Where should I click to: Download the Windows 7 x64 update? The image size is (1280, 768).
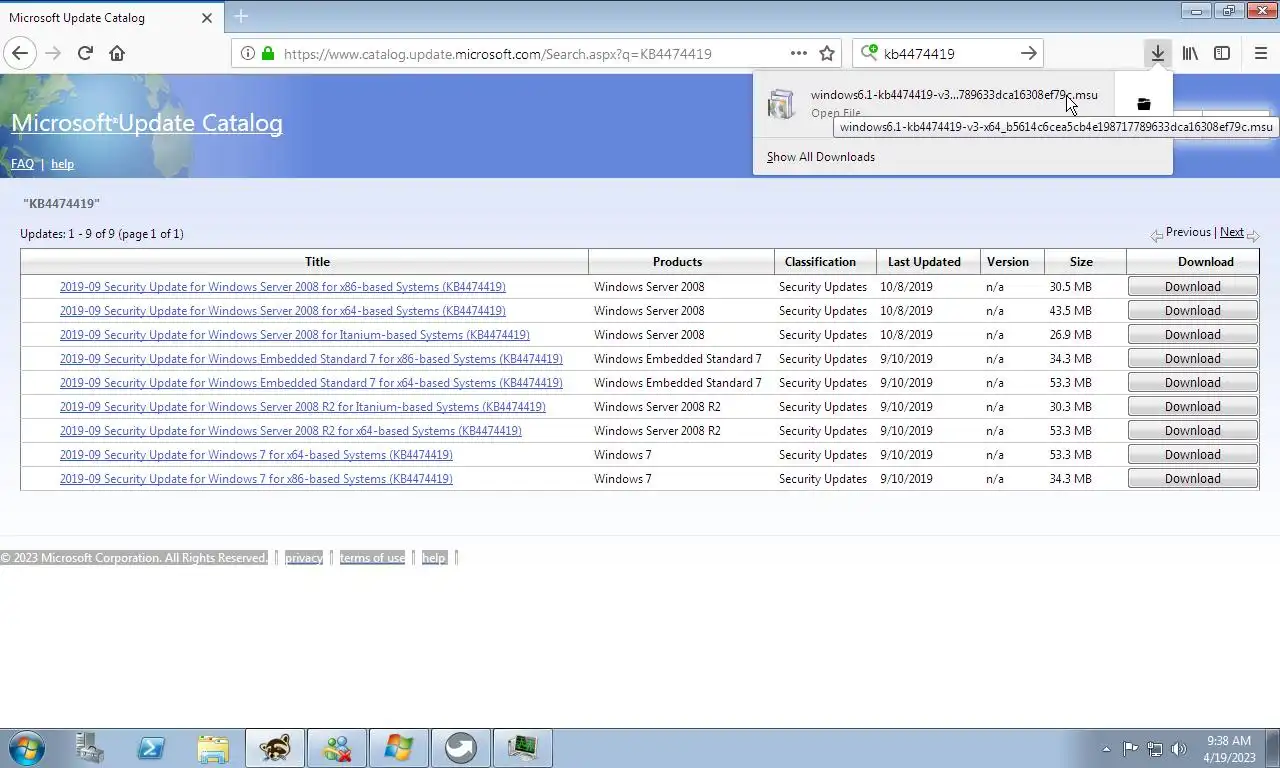1192,455
